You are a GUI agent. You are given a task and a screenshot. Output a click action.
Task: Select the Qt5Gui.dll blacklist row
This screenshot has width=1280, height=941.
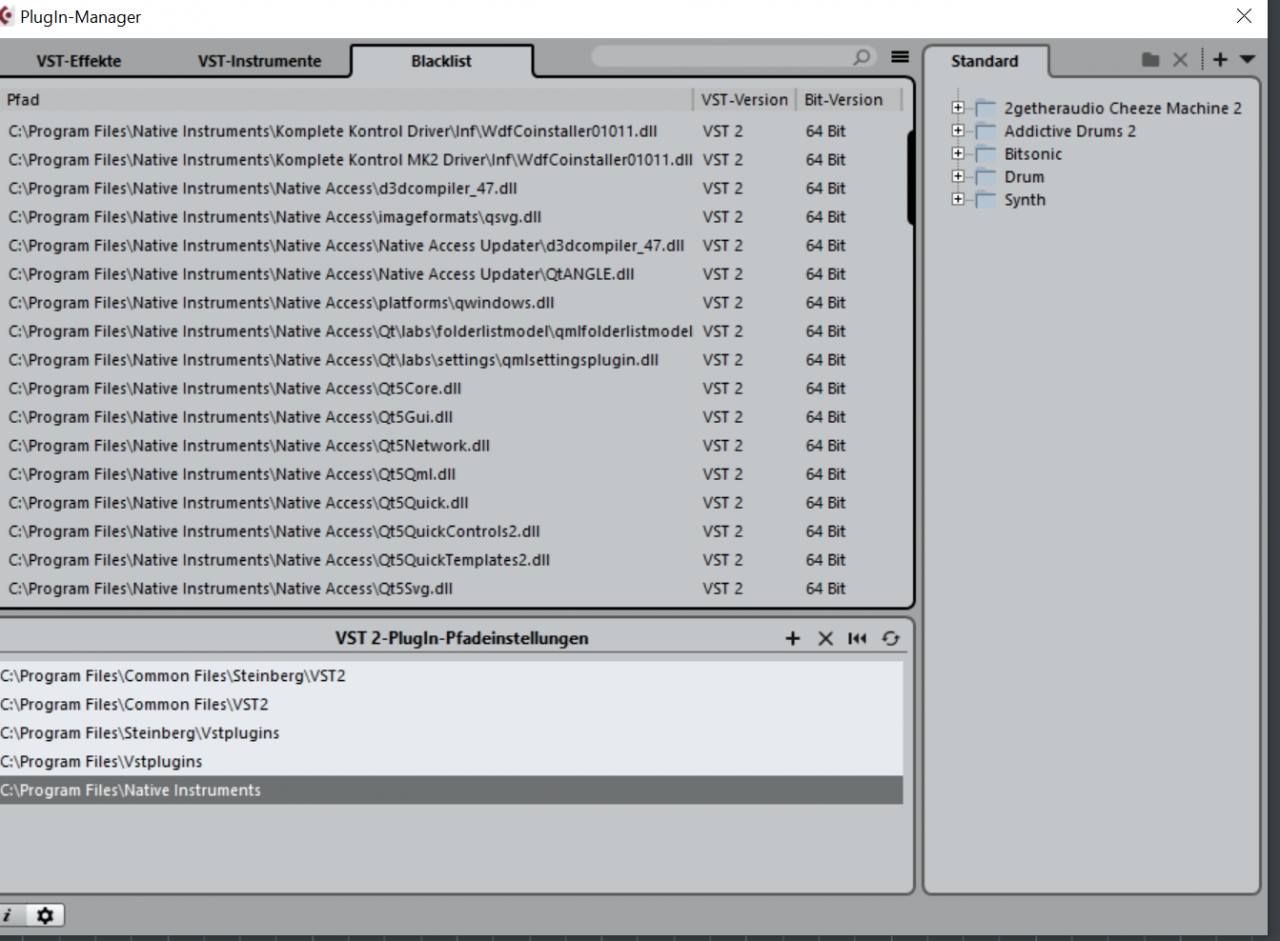tap(451, 417)
